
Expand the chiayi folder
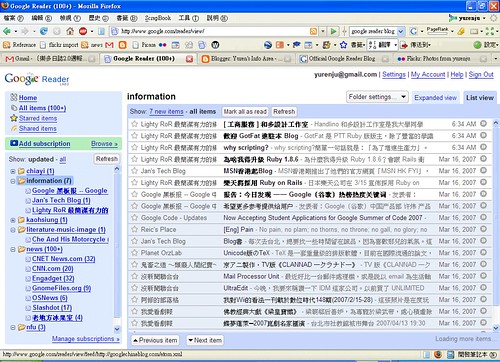click(13, 171)
